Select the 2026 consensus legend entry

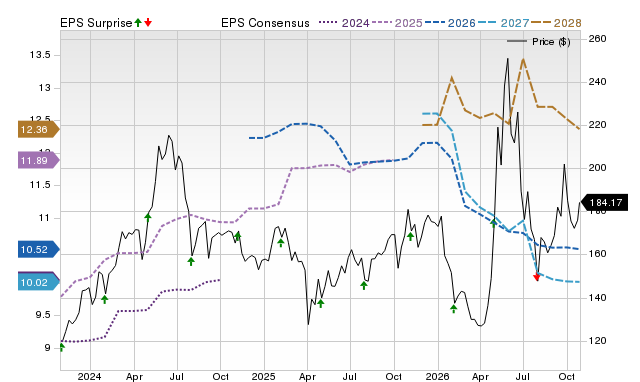click(x=450, y=23)
